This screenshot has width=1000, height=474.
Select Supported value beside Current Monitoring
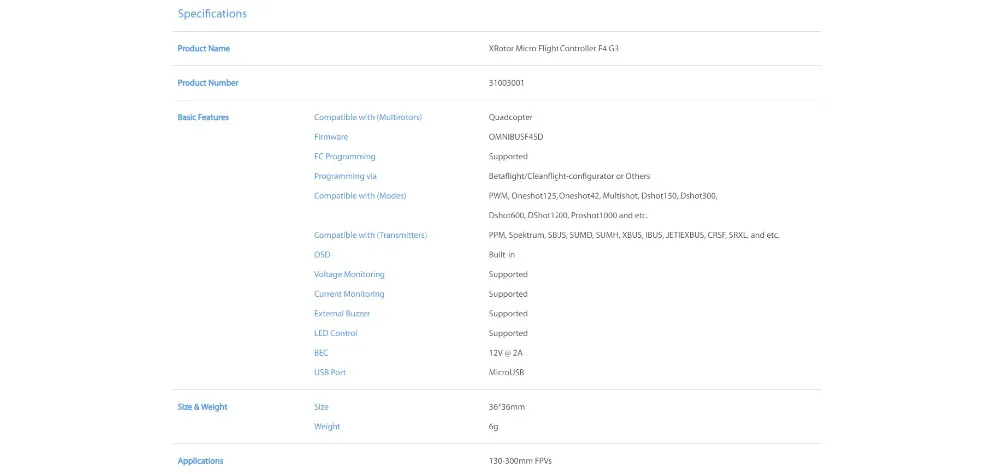[x=508, y=294]
